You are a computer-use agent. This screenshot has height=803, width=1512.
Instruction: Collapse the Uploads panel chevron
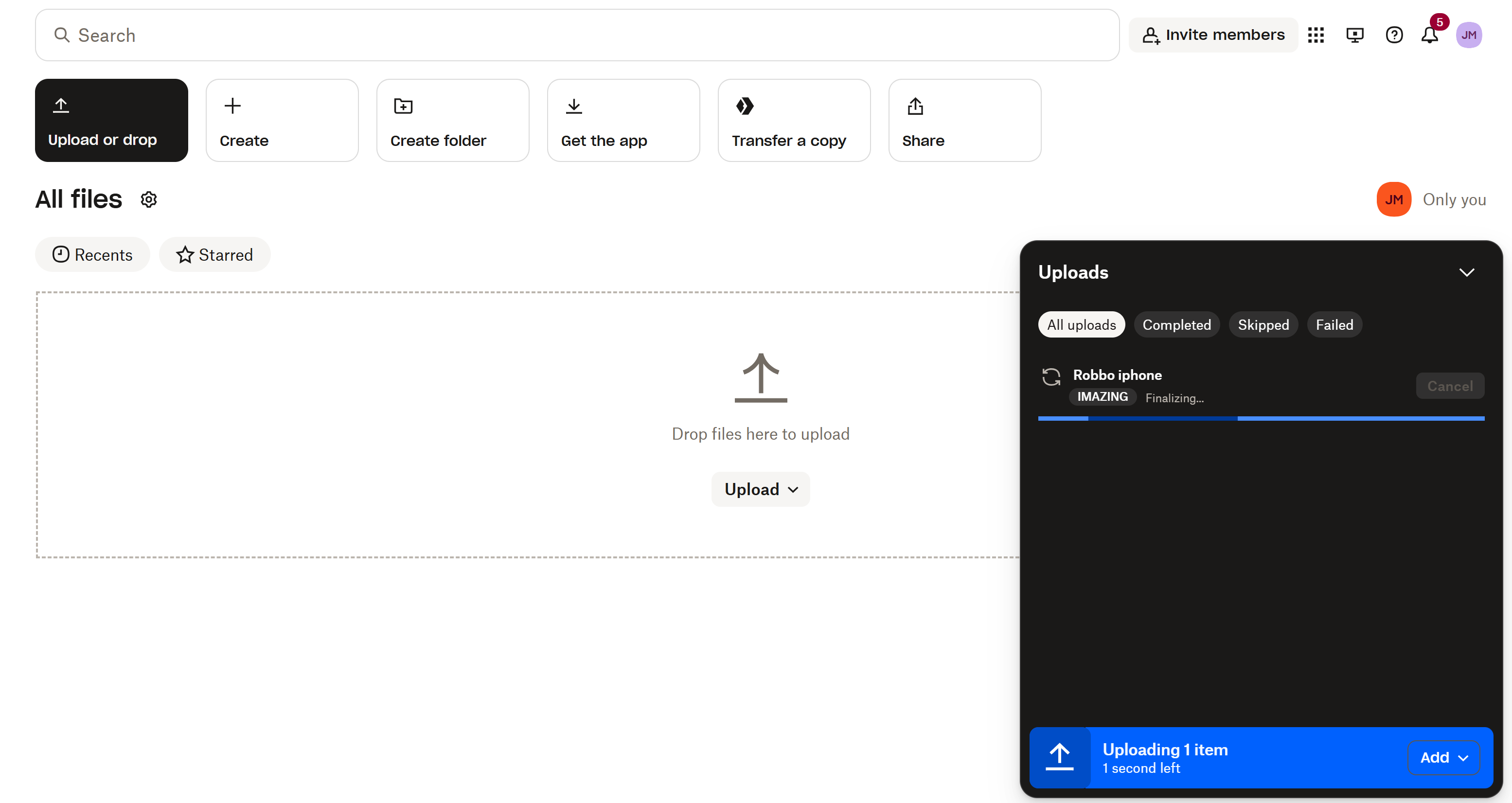[x=1466, y=272]
